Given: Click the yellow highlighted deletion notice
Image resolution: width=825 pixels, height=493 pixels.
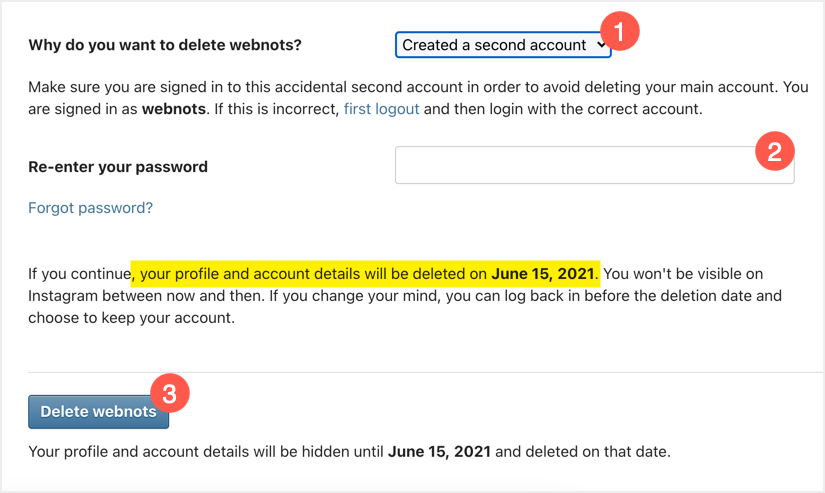Looking at the screenshot, I should 310,273.
